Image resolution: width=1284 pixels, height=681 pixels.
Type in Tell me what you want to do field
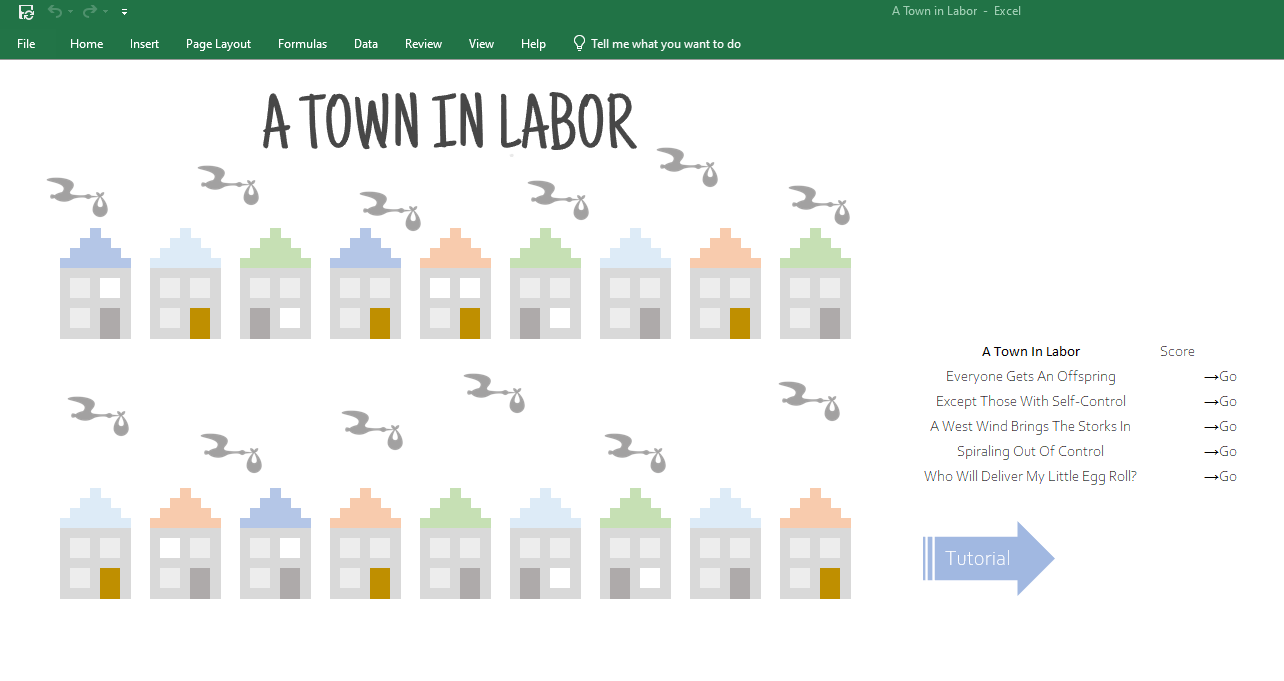pyautogui.click(x=666, y=44)
